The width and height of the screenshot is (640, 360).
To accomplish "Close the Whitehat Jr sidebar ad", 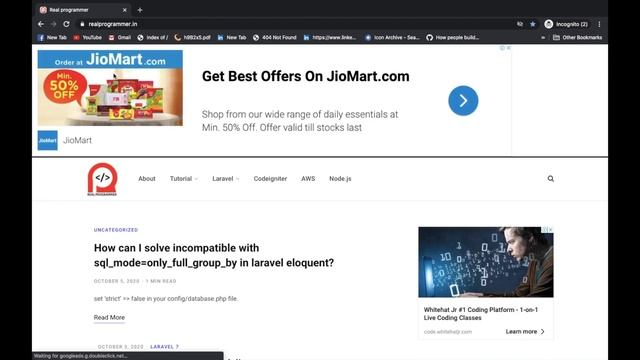I will (x=551, y=229).
